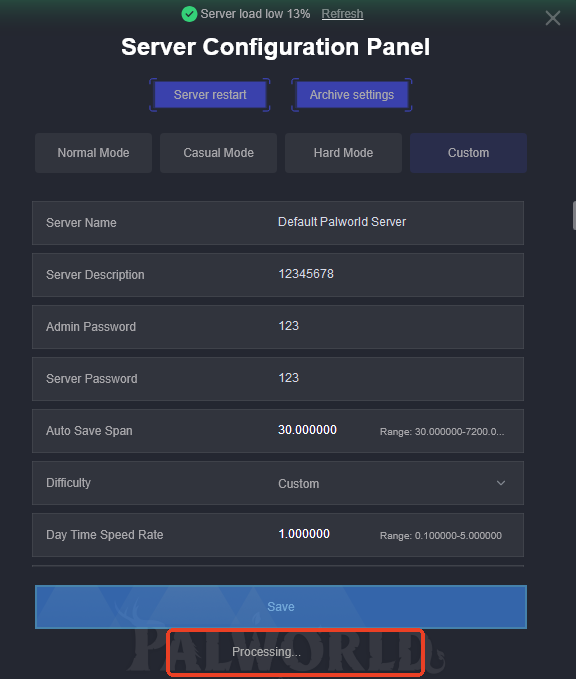The image size is (576, 679).
Task: Close the configuration panel with X
Action: 553,18
